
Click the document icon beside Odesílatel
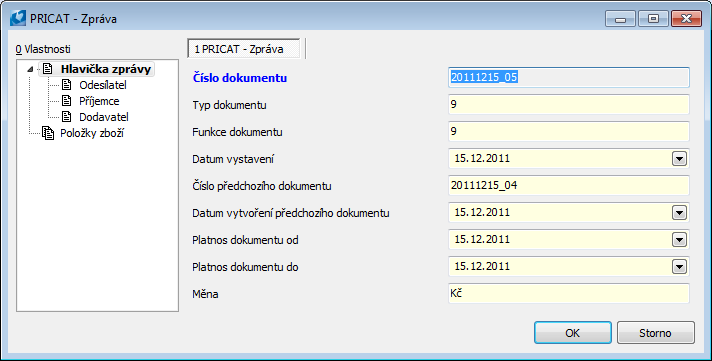pos(67,85)
